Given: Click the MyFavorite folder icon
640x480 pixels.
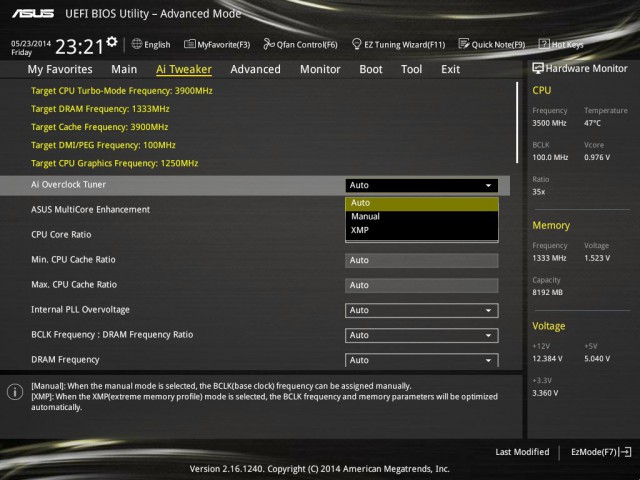Looking at the screenshot, I should pos(189,44).
